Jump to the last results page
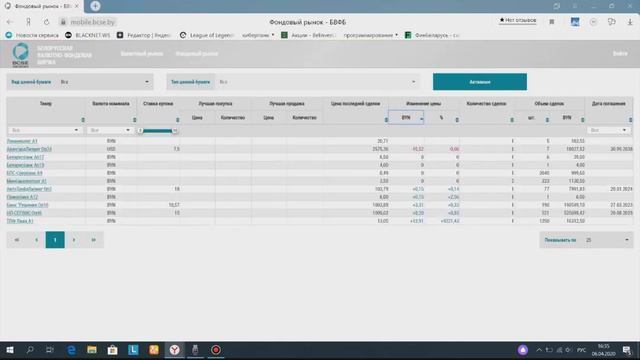This screenshot has height=360, width=640. click(93, 240)
